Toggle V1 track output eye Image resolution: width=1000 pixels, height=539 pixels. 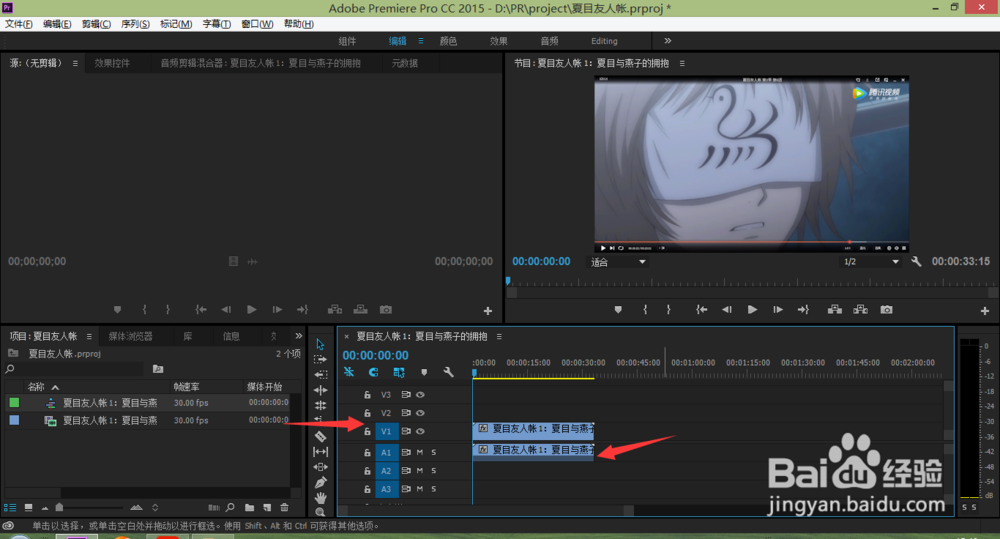click(x=420, y=431)
